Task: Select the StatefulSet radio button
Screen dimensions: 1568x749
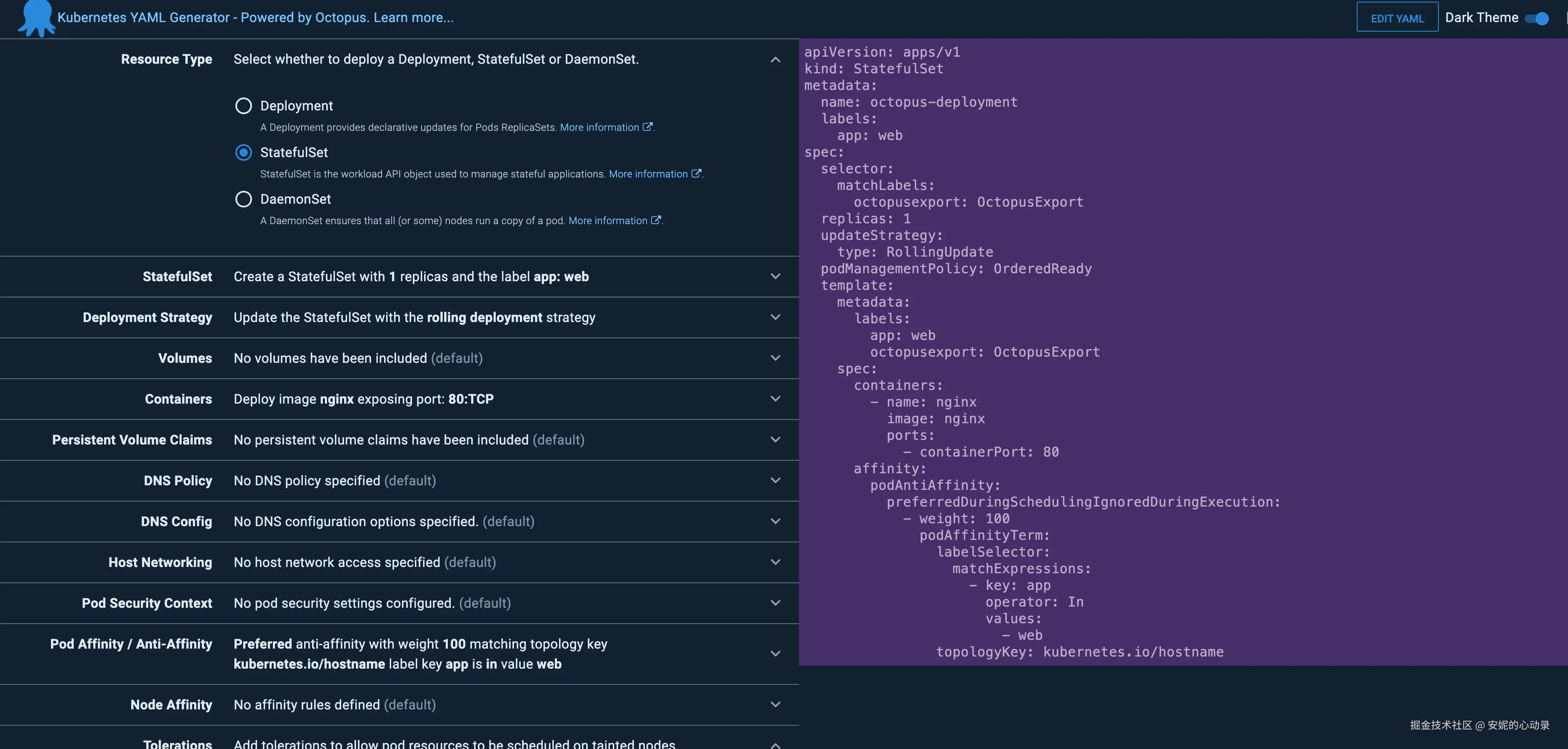Action: coord(243,152)
